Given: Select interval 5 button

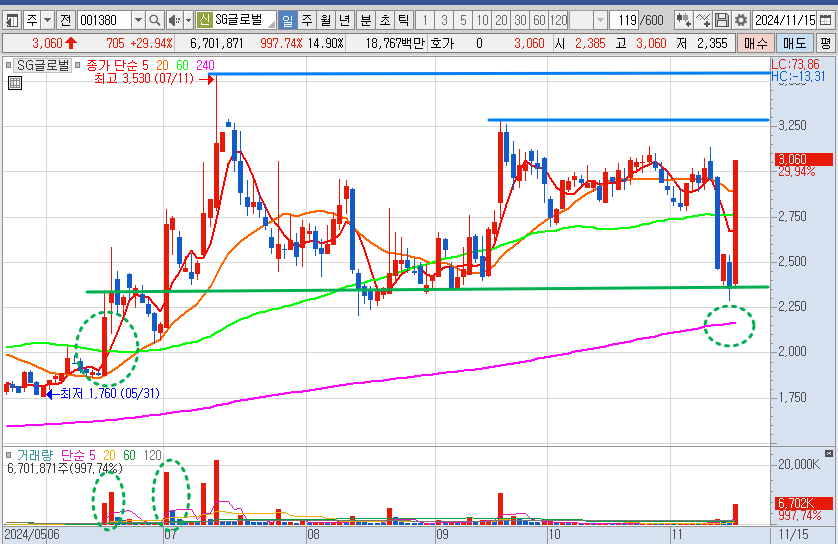Looking at the screenshot, I should 463,21.
